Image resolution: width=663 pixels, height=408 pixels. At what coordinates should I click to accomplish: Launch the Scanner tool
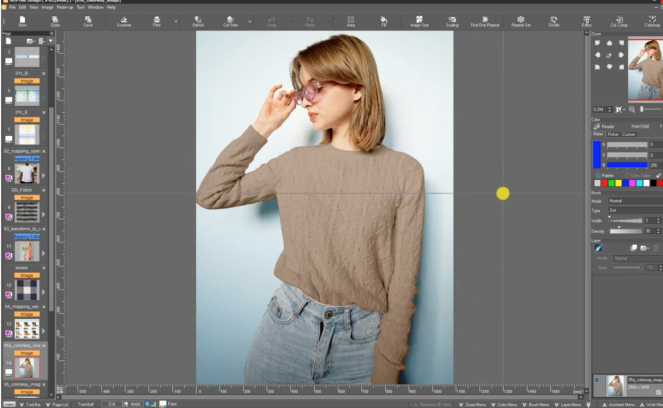pyautogui.click(x=123, y=22)
